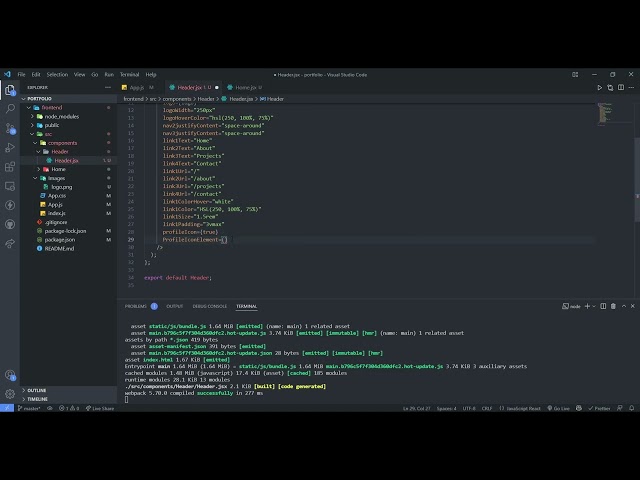The image size is (640, 480).
Task: Open the Selection menu
Action: pos(57,75)
